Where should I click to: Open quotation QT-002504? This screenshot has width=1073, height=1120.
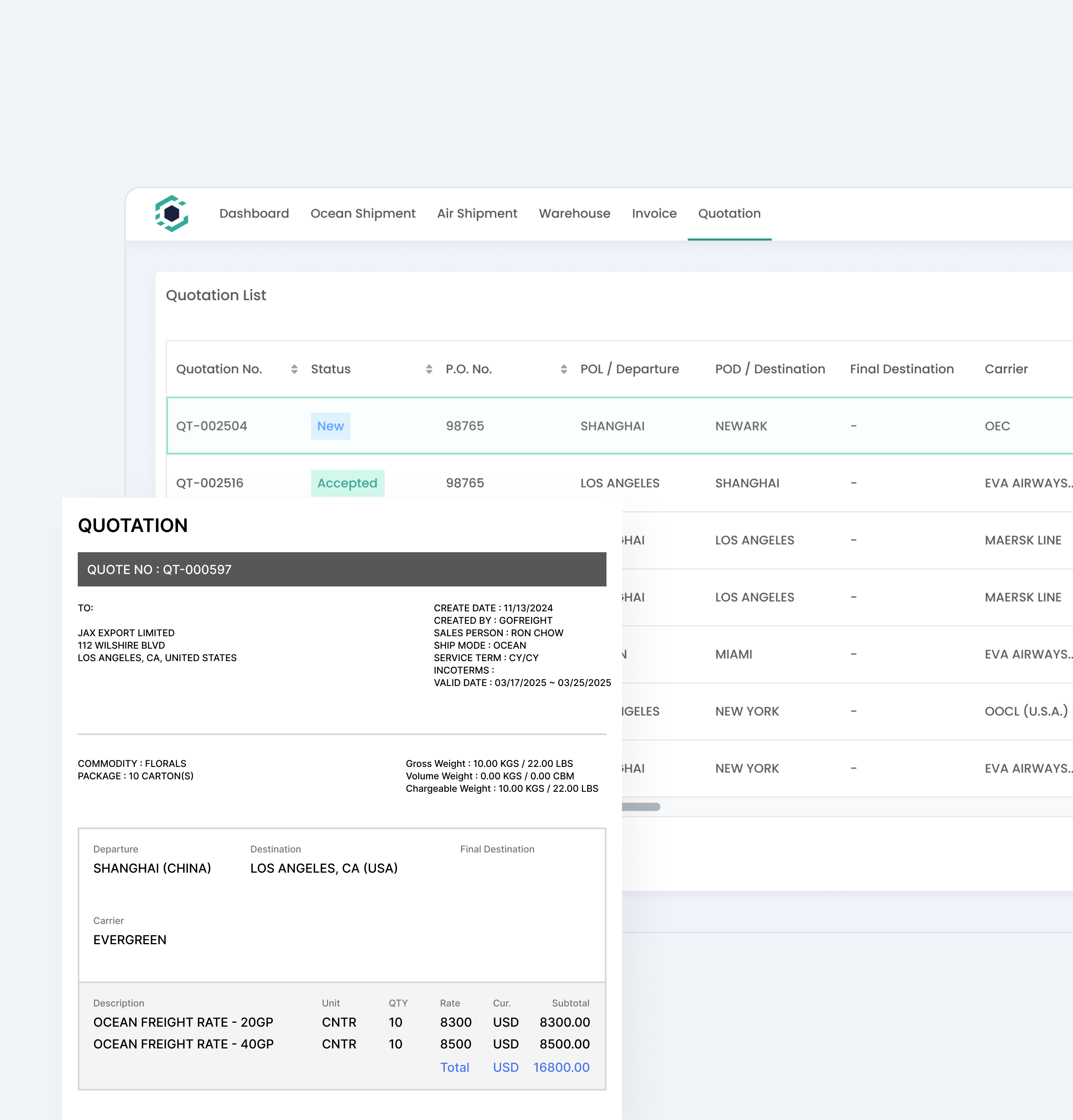point(211,426)
